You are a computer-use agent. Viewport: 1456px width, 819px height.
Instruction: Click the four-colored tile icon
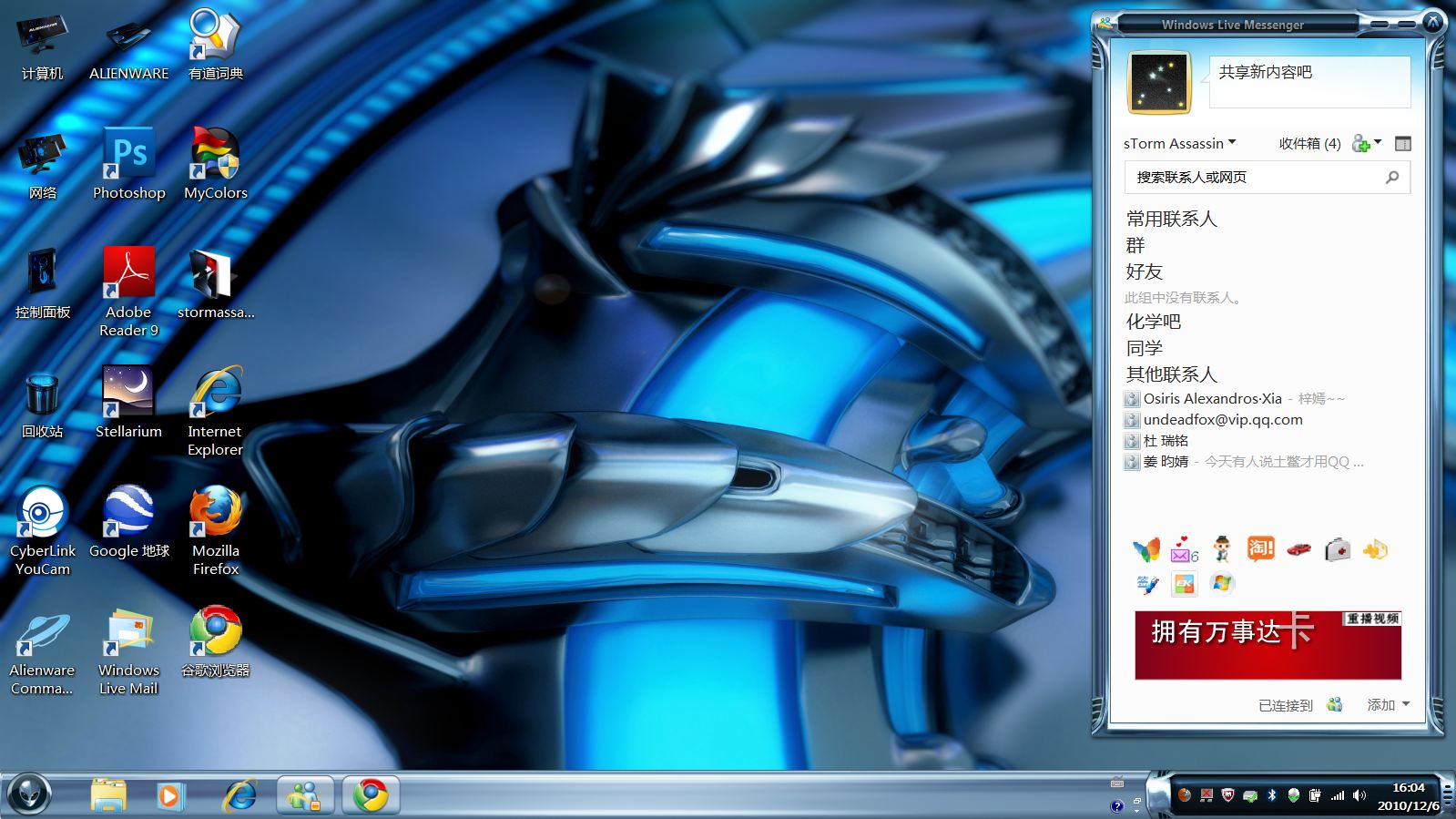pos(1184,584)
